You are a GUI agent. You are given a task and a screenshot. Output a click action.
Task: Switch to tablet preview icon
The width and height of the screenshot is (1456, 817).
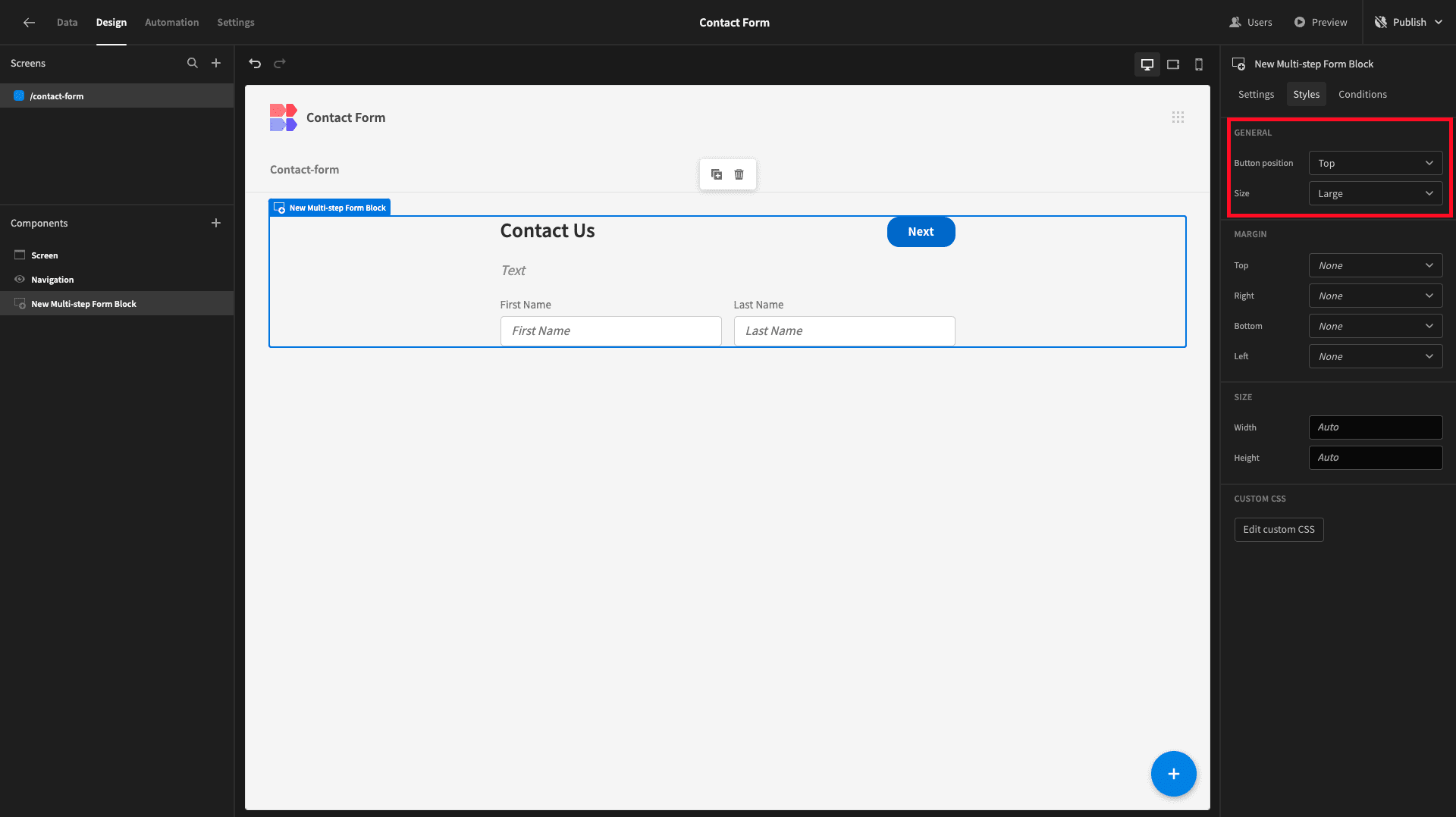coord(1173,64)
